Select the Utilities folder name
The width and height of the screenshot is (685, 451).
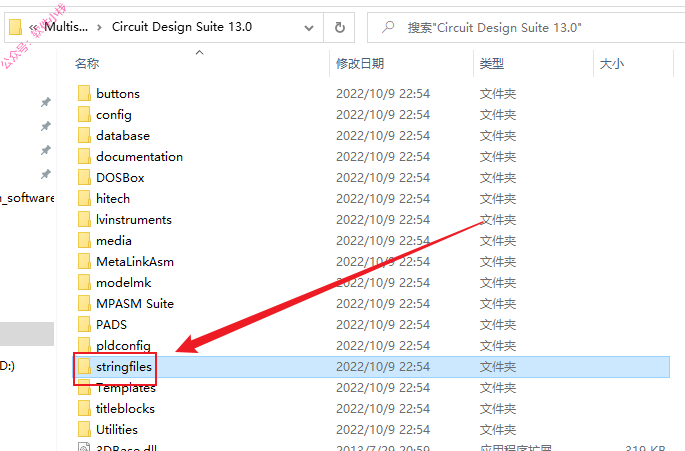(x=117, y=430)
